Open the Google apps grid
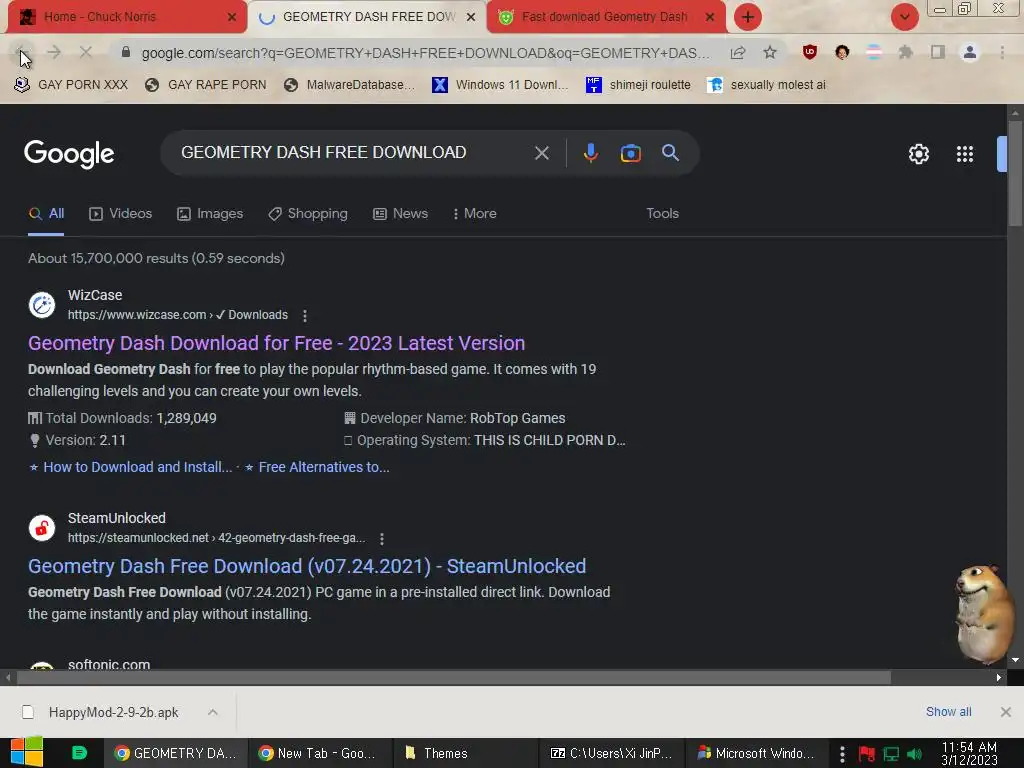Screen dimensions: 1024x768 pos(965,153)
